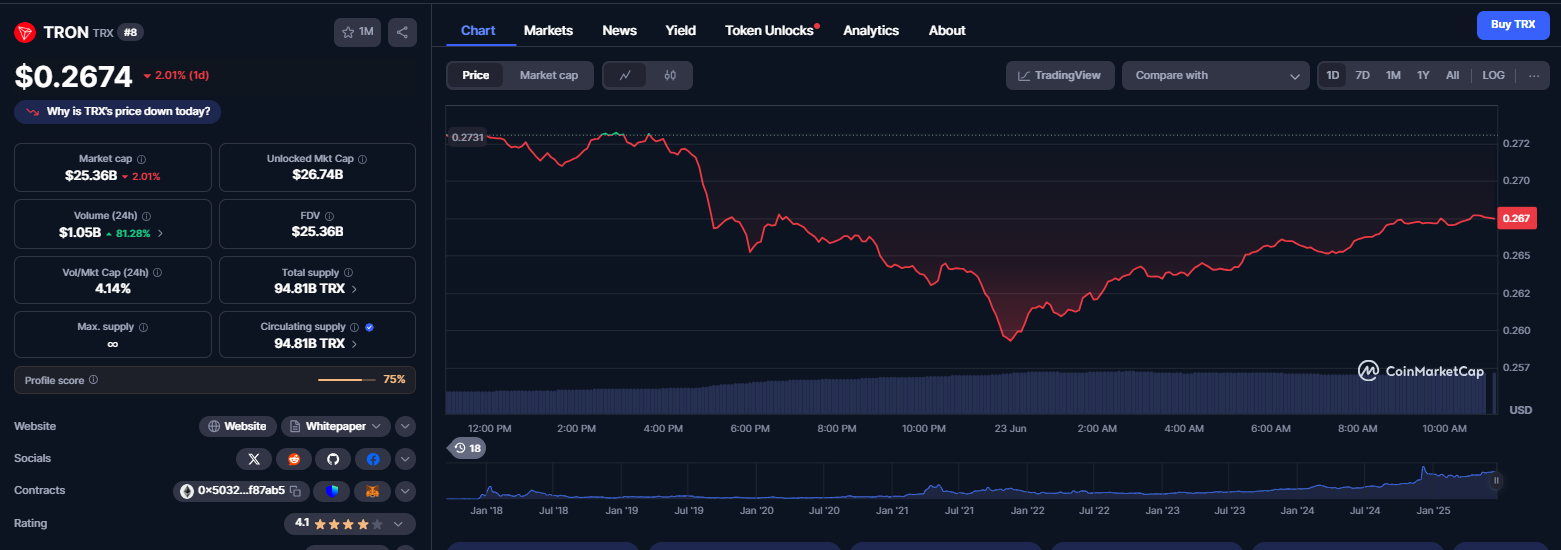Expand the Whitepaper dropdown
The width and height of the screenshot is (1561, 550).
336,426
